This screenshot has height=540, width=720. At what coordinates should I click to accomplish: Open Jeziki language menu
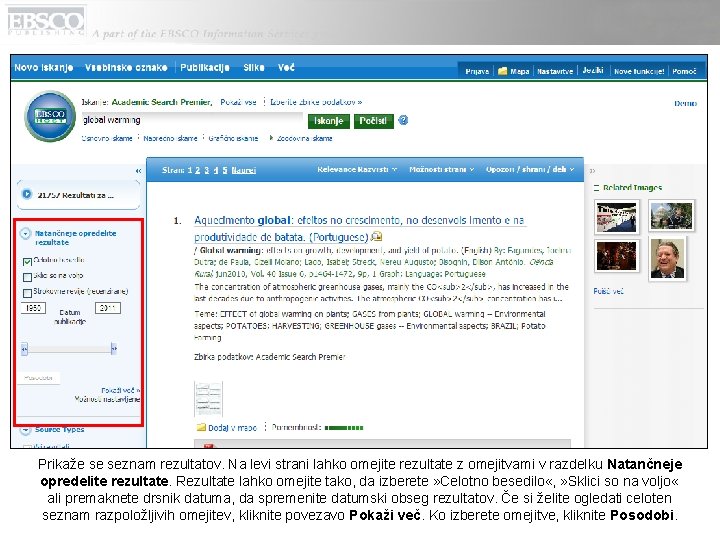[x=593, y=70]
